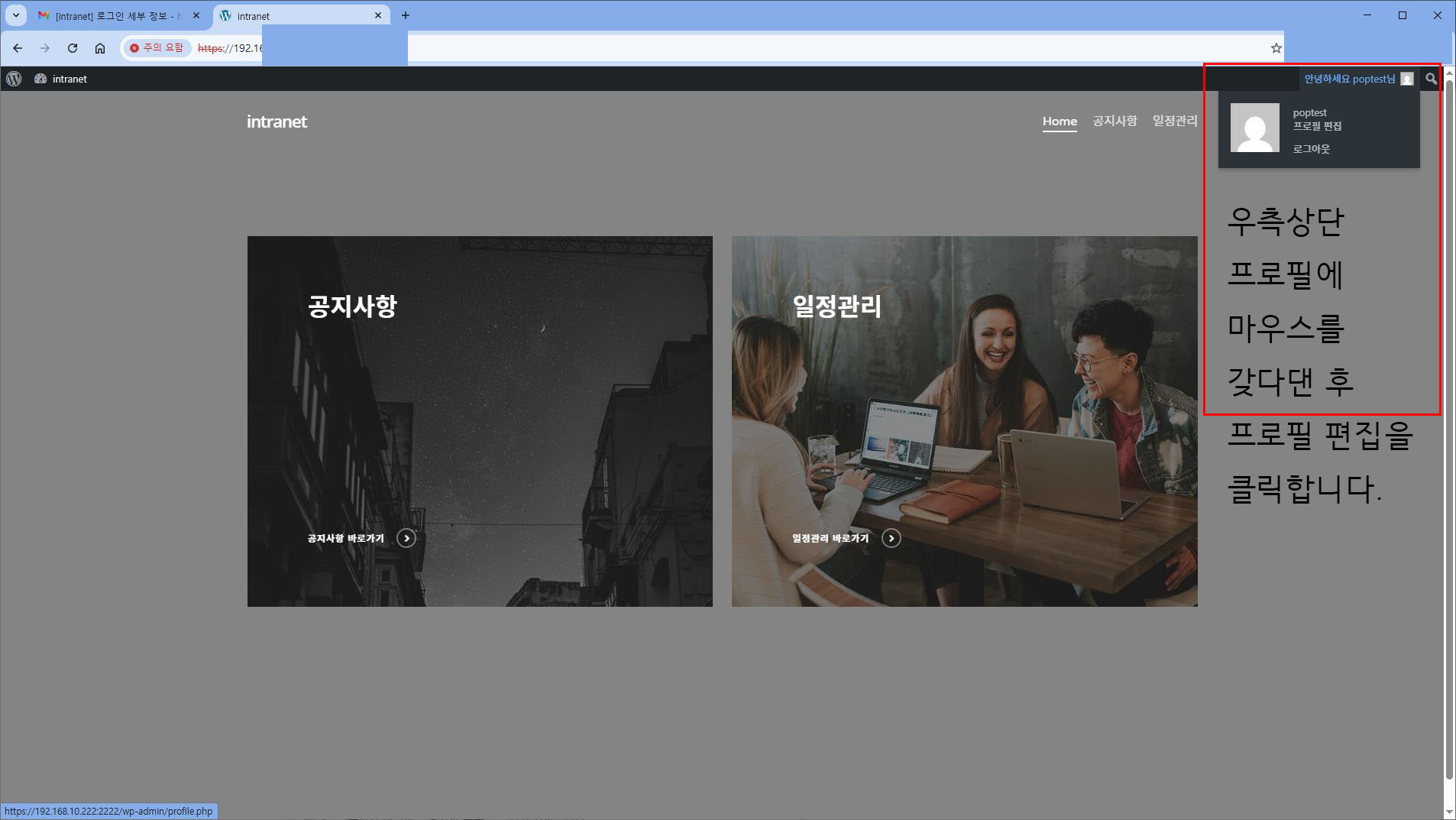Image resolution: width=1456 pixels, height=820 pixels.
Task: Navigate back to previous page
Action: coord(18,48)
